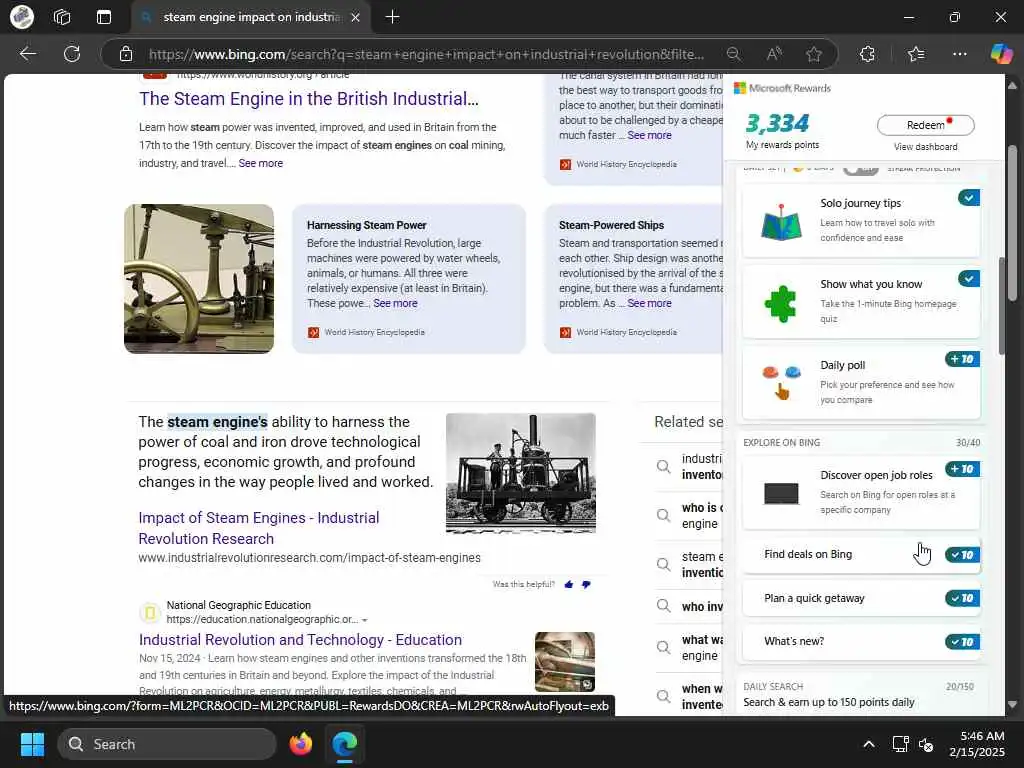Reload the current Bing page
Screen dimensions: 1024x768
coord(72,54)
